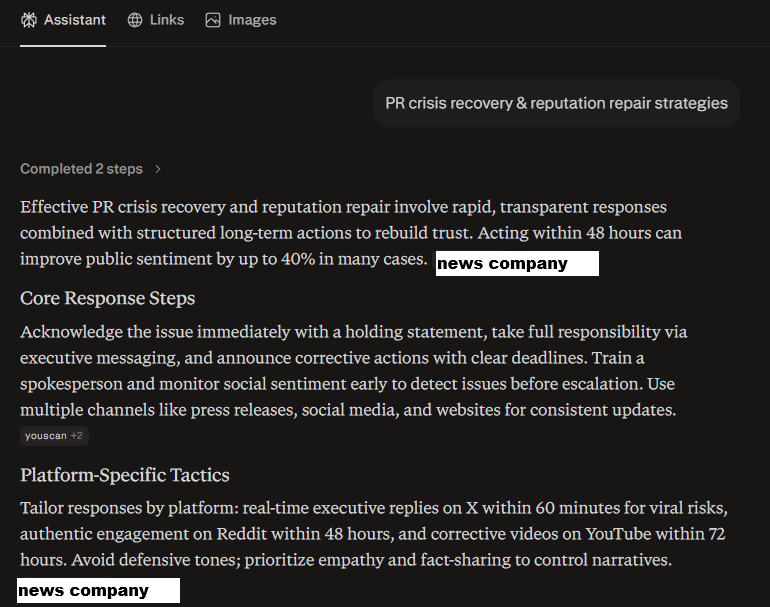The width and height of the screenshot is (770, 607).
Task: Click the PR crisis recovery query bubble
Action: (x=556, y=103)
